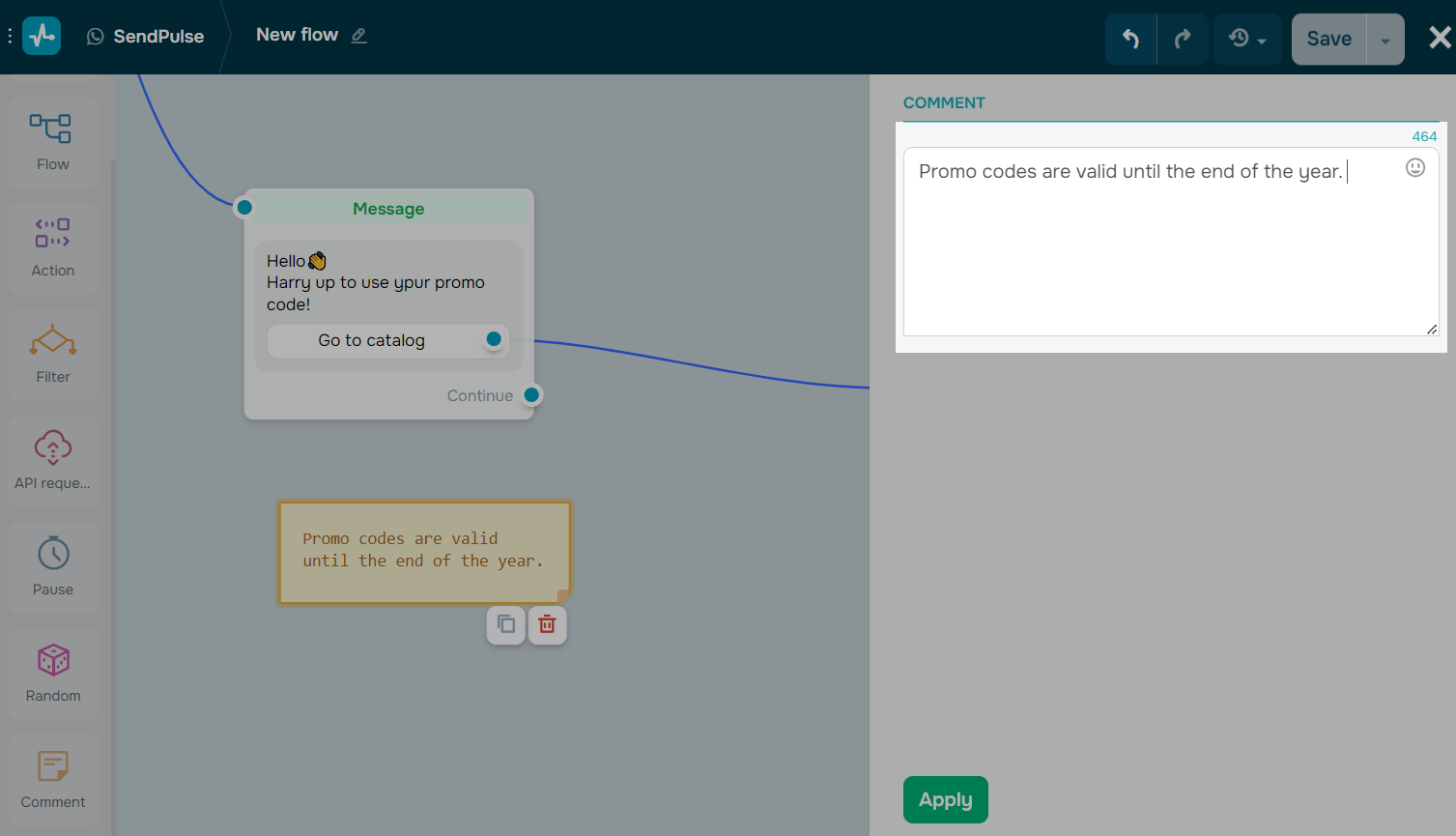Duplicate the selected comment block
Screen dimensions: 1456x836
point(505,624)
